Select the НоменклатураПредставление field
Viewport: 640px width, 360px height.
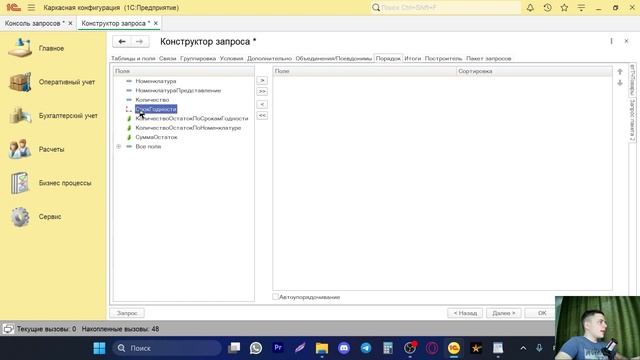point(178,91)
